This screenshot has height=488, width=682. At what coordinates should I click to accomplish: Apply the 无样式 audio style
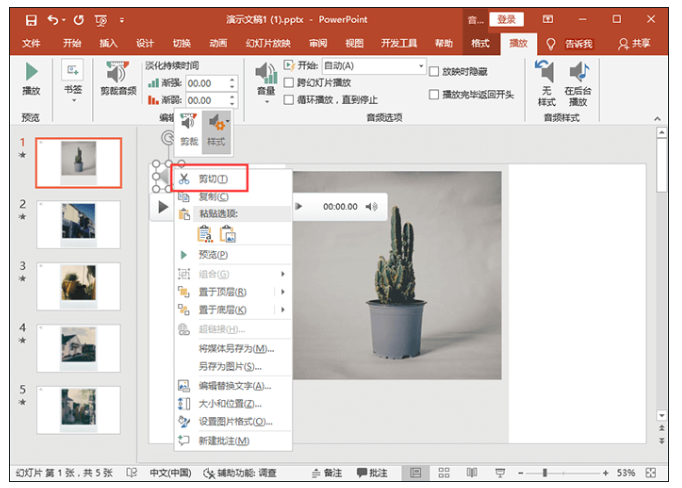click(546, 84)
